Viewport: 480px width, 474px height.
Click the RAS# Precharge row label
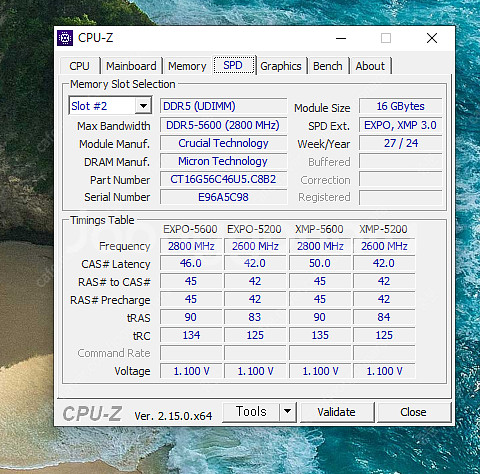[110, 300]
